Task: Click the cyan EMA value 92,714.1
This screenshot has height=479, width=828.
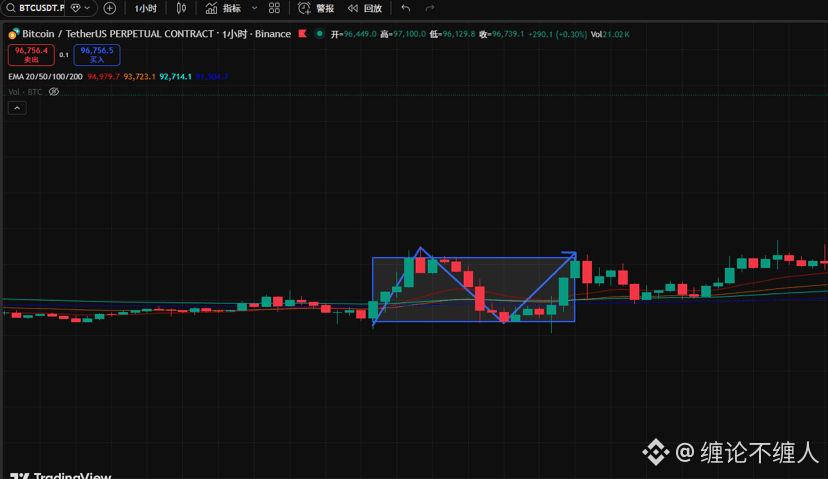Action: pyautogui.click(x=175, y=77)
